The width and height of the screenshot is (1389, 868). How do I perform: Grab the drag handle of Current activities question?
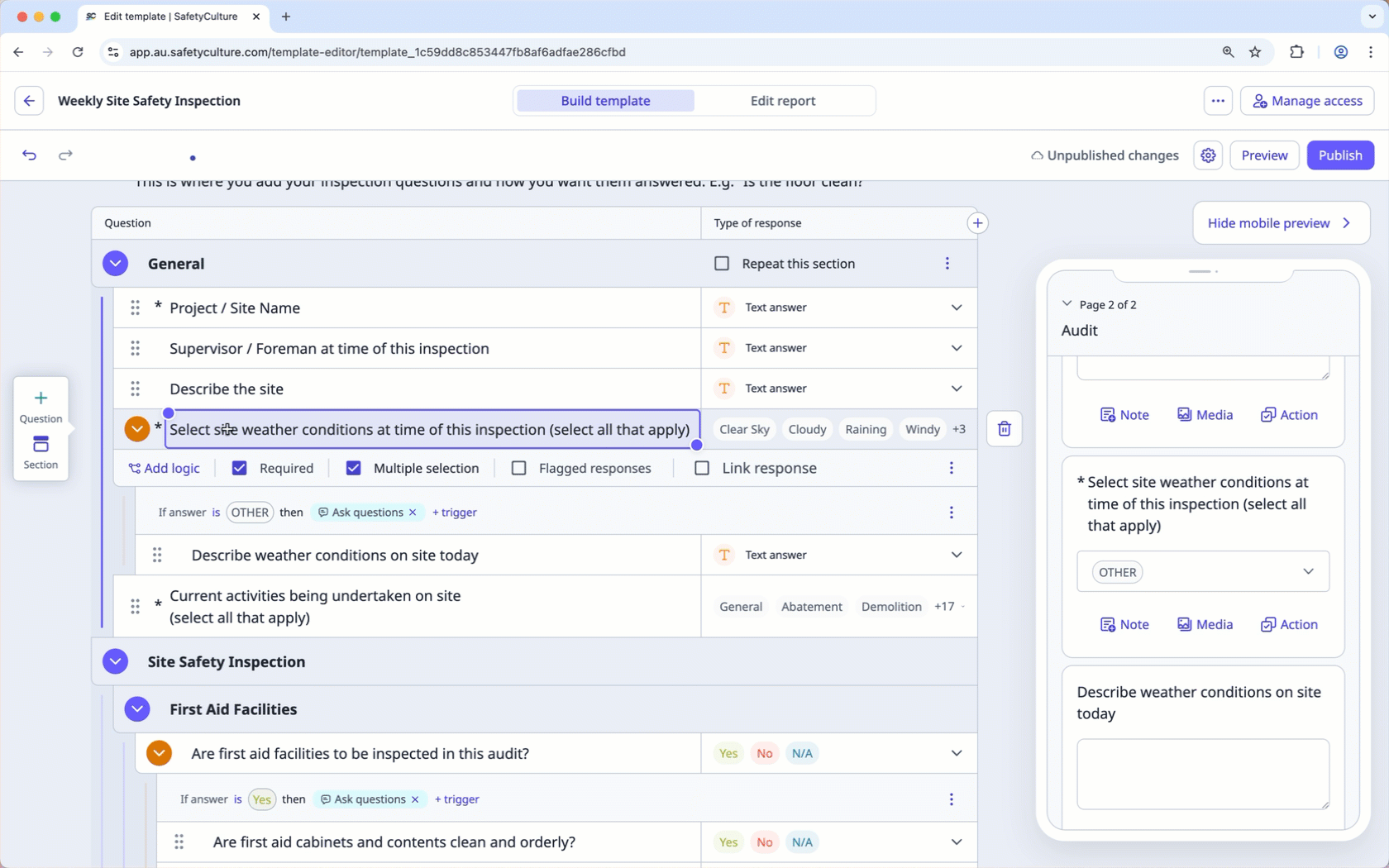pos(136,607)
